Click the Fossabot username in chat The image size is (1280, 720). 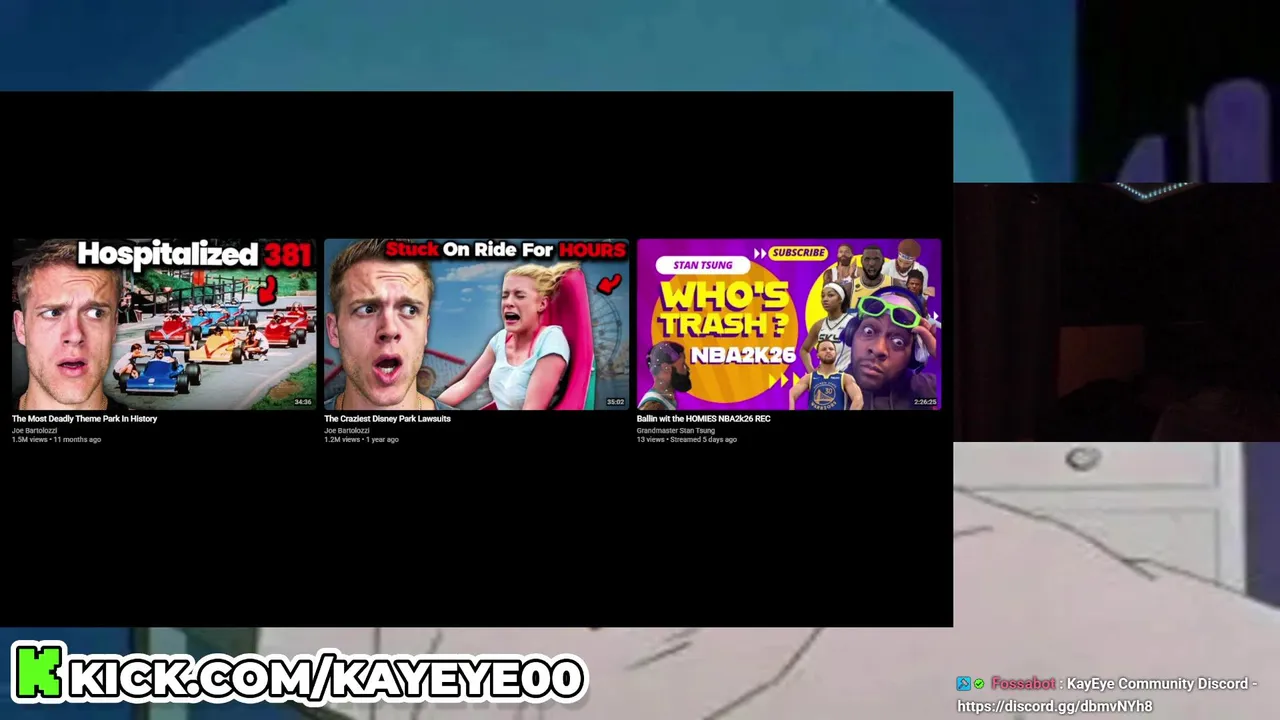pyautogui.click(x=1023, y=684)
